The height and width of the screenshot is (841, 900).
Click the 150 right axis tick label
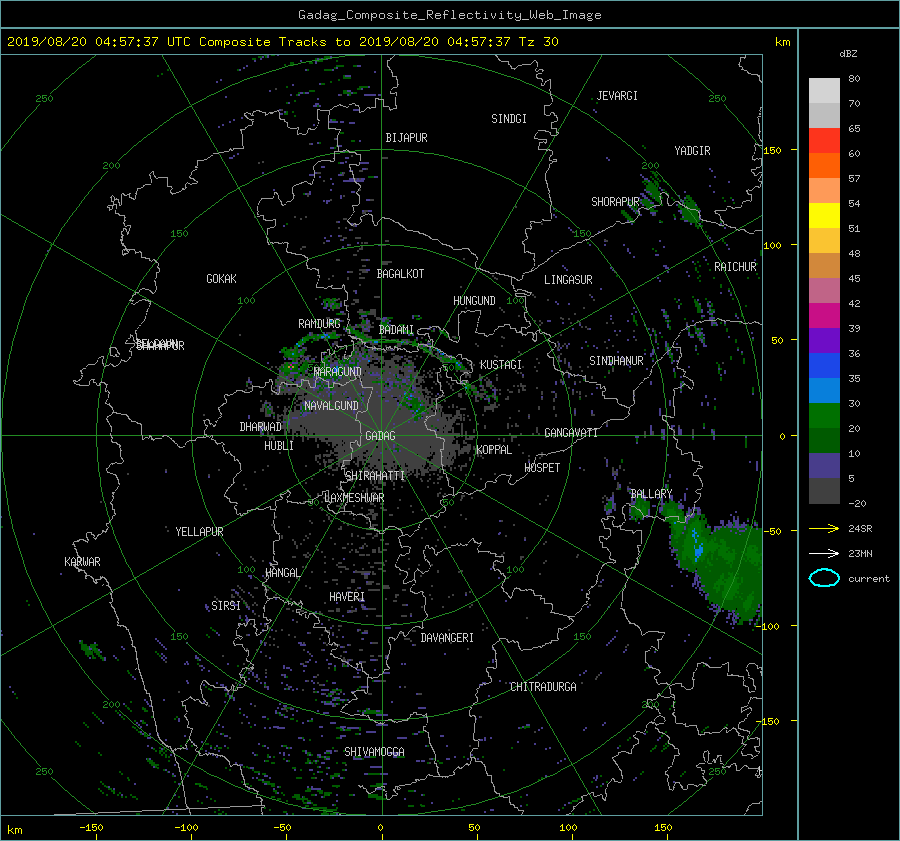(773, 150)
